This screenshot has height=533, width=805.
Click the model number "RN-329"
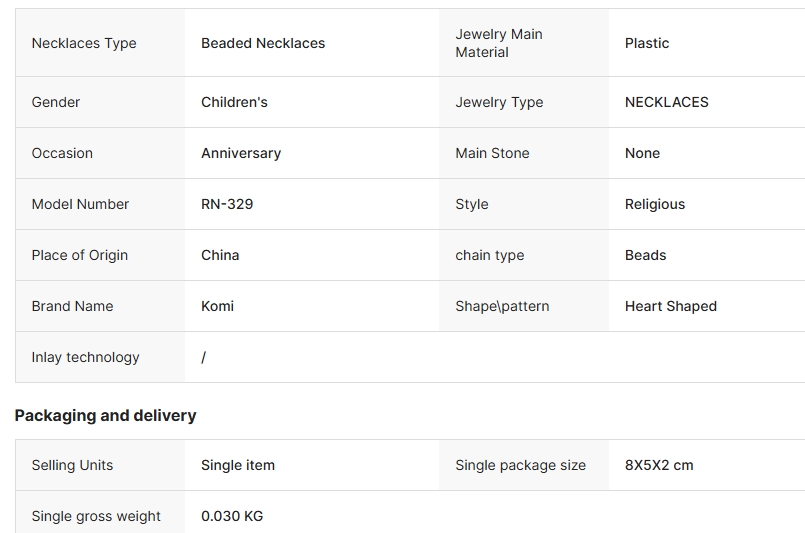click(227, 204)
